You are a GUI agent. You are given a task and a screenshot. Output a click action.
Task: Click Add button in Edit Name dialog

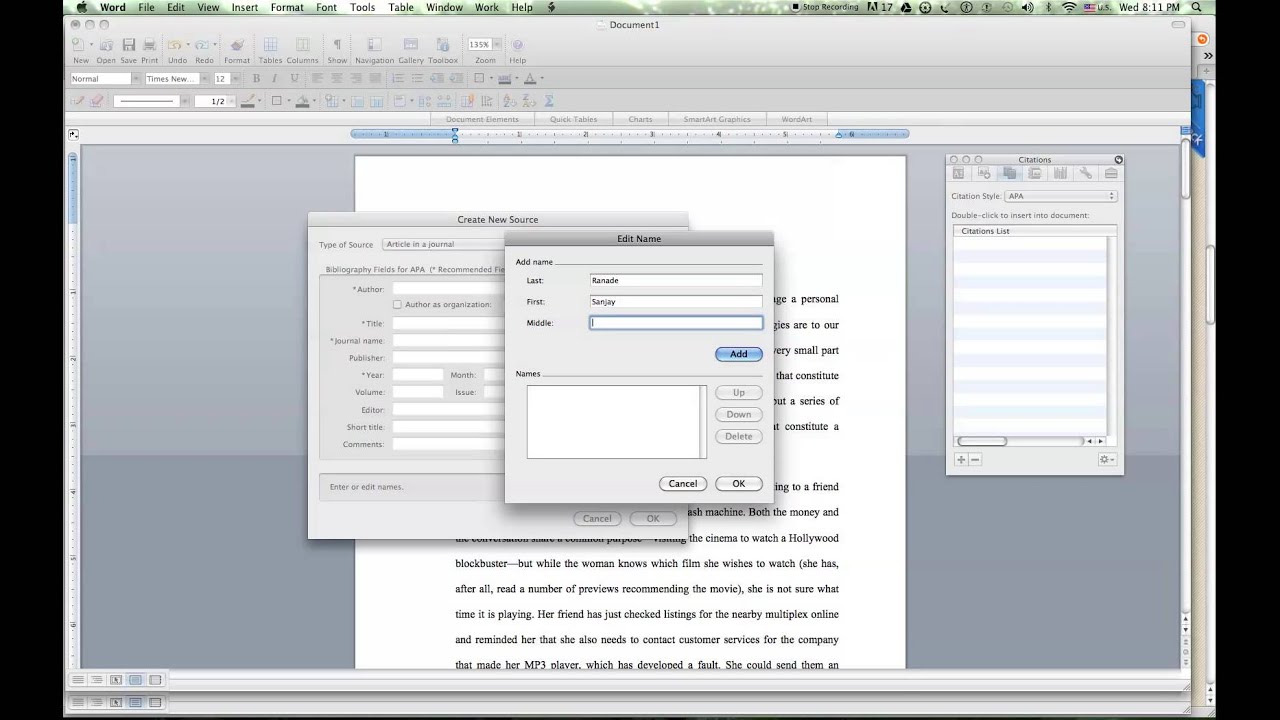(738, 354)
